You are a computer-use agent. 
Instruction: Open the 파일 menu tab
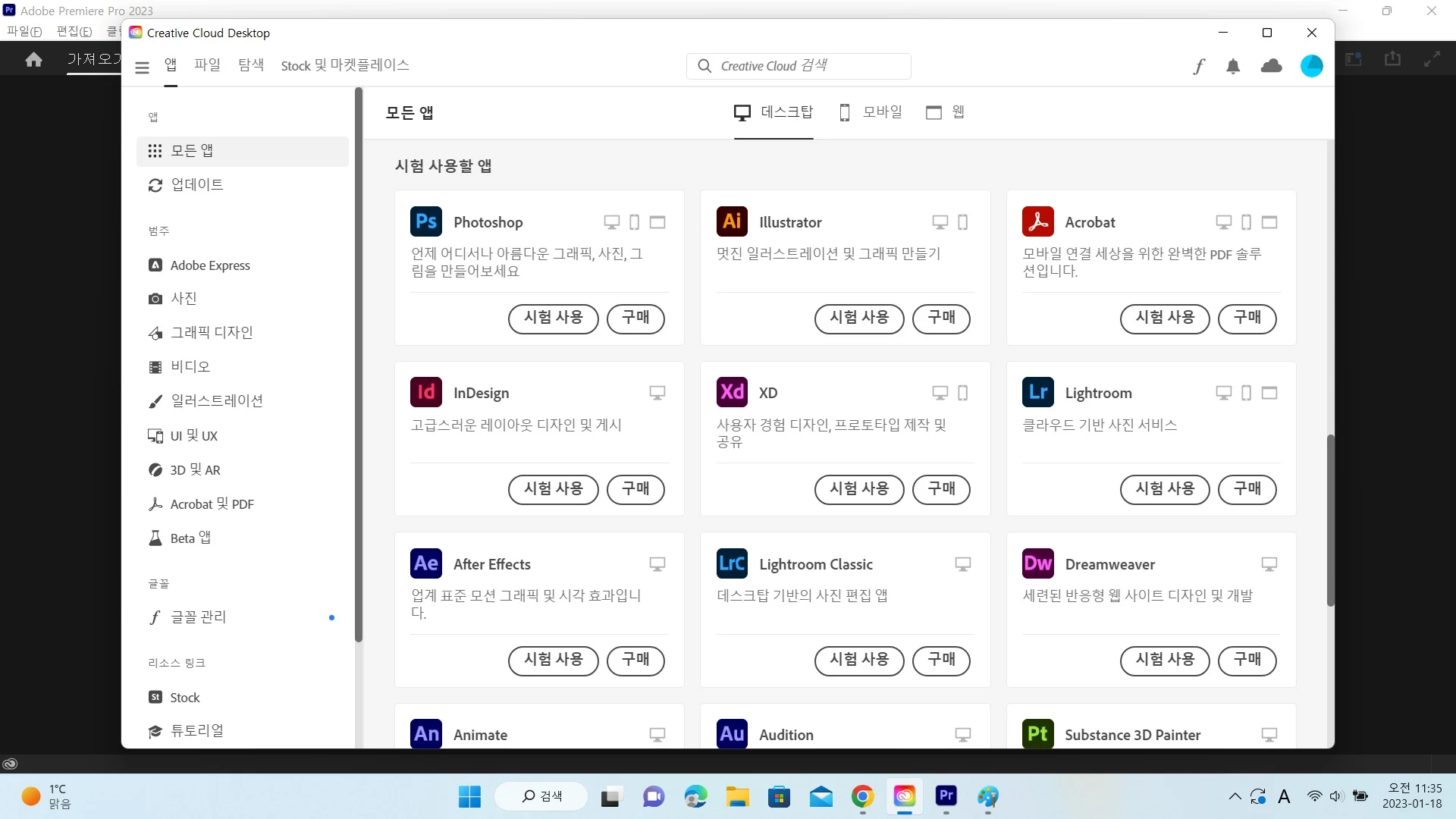tap(207, 65)
